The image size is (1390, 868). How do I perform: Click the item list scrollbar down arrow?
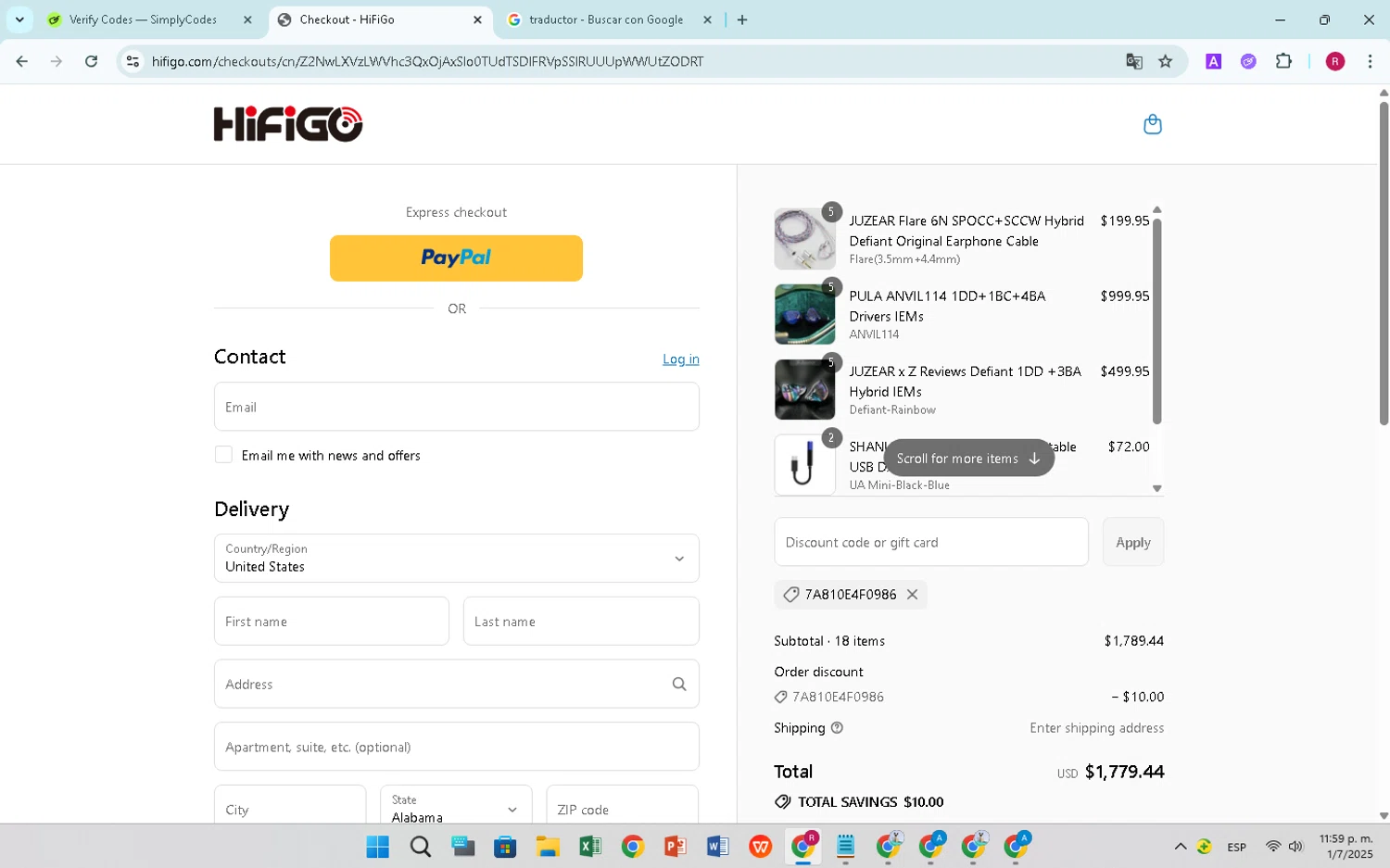(x=1156, y=488)
